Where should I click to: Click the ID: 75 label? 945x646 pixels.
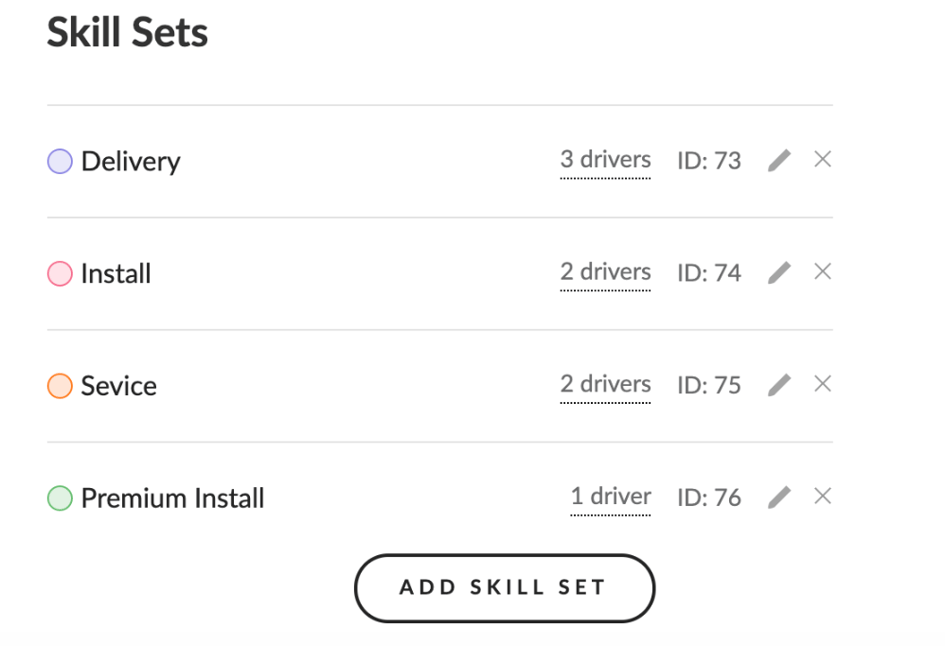click(709, 385)
